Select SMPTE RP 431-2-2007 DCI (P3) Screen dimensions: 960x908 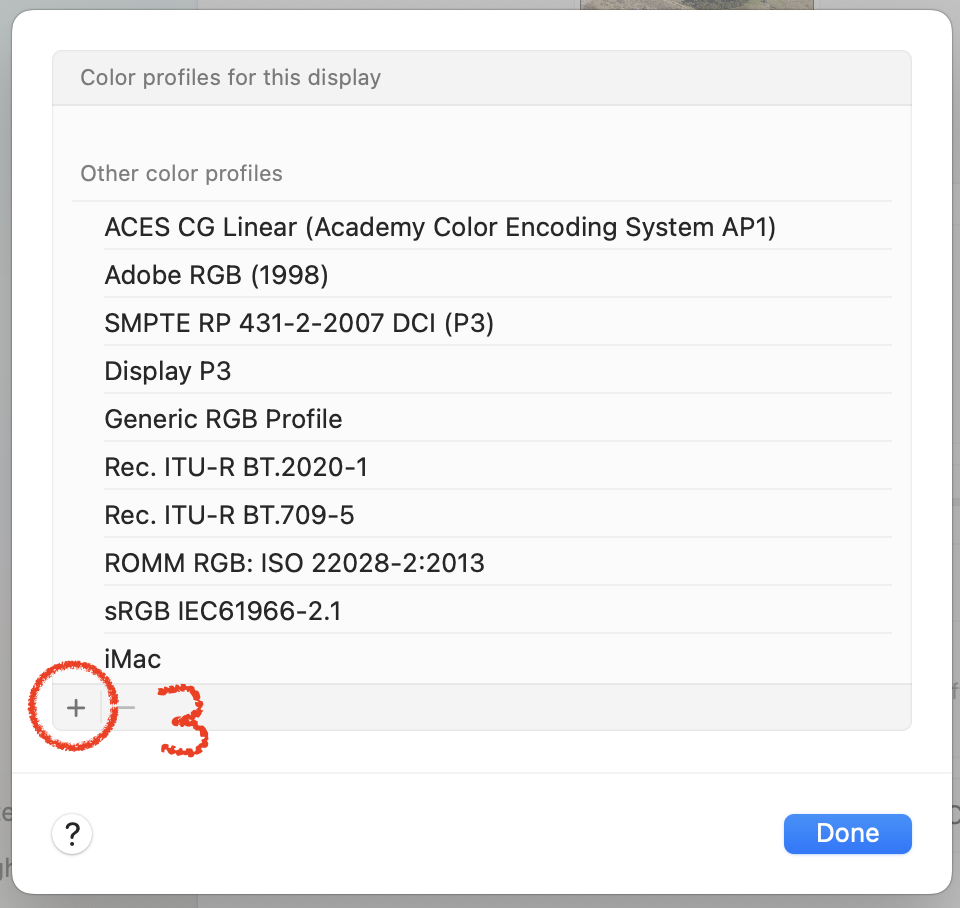tap(299, 323)
